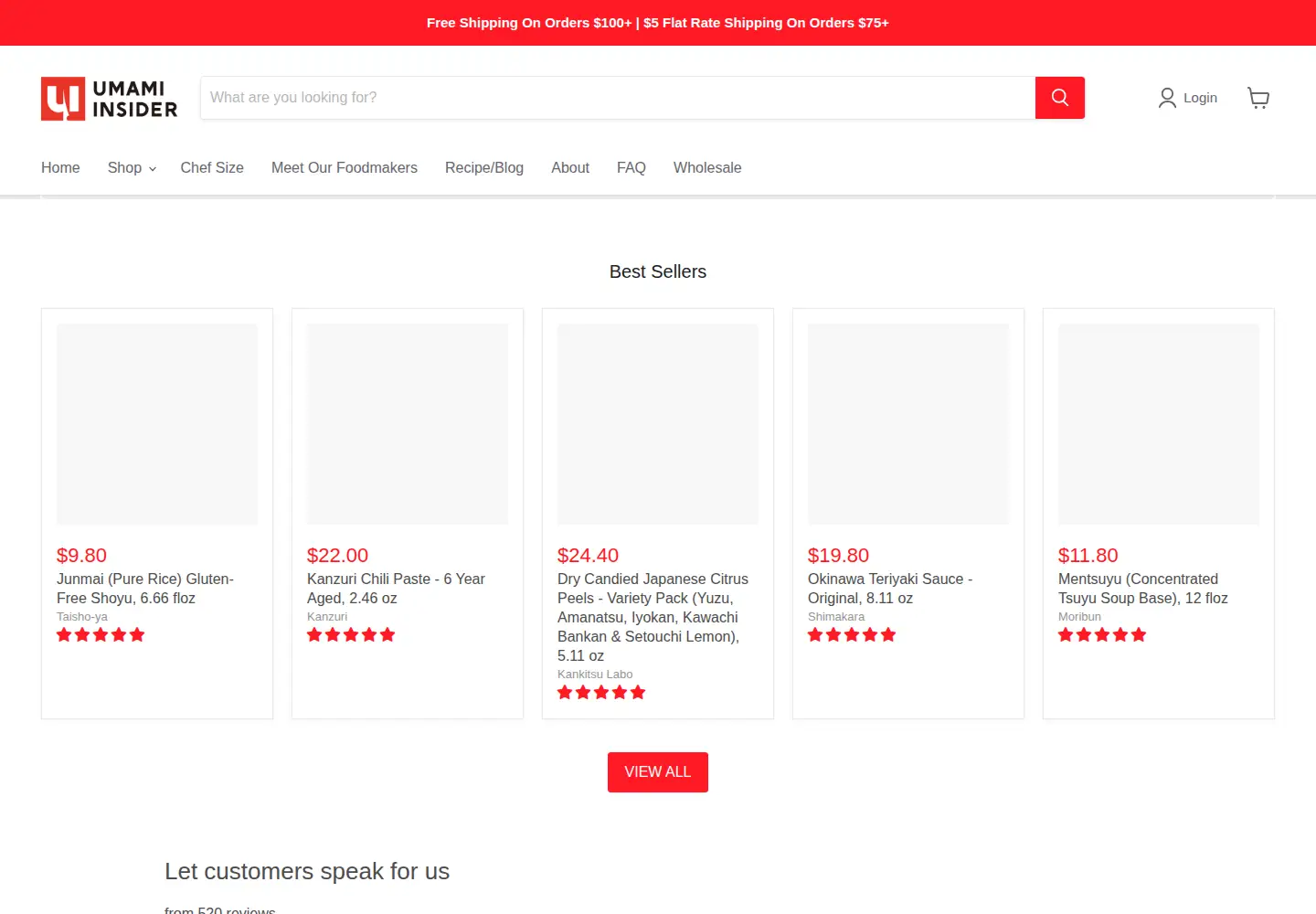Open Meet Our Foodmakers page
This screenshot has width=1316, height=914.
(345, 168)
